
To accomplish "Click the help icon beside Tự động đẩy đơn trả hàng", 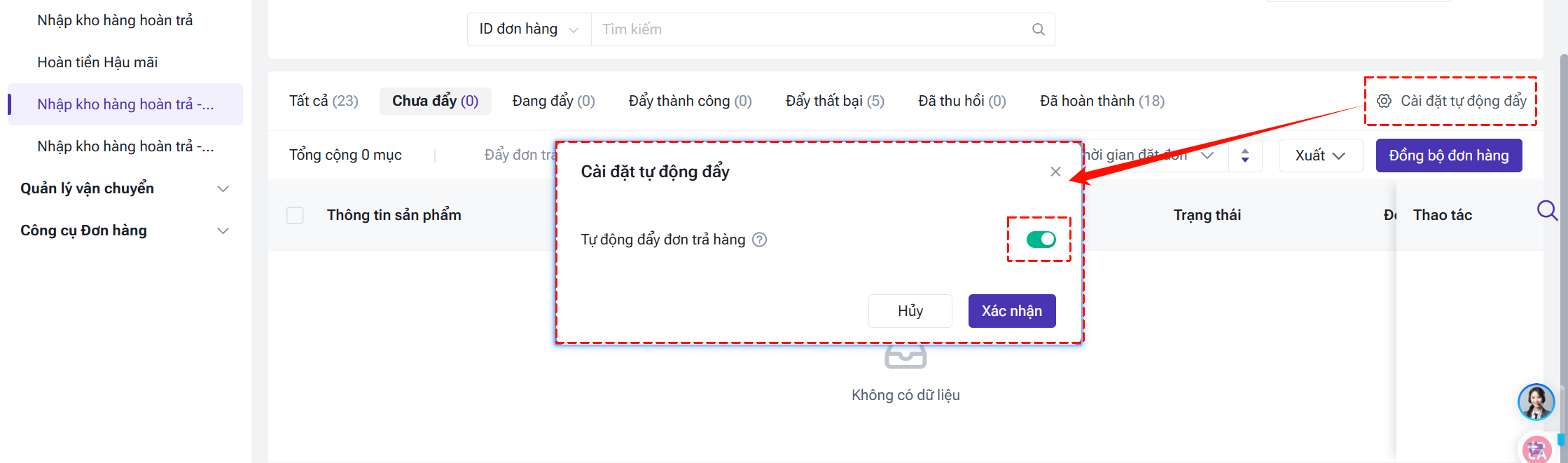I will (x=759, y=240).
